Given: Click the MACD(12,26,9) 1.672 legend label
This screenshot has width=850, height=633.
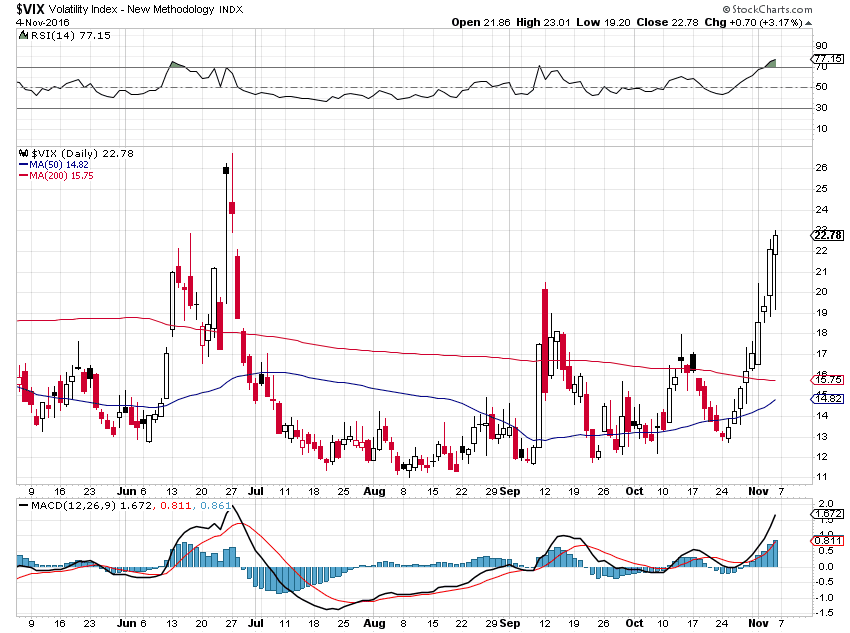Looking at the screenshot, I should click(x=92, y=505).
